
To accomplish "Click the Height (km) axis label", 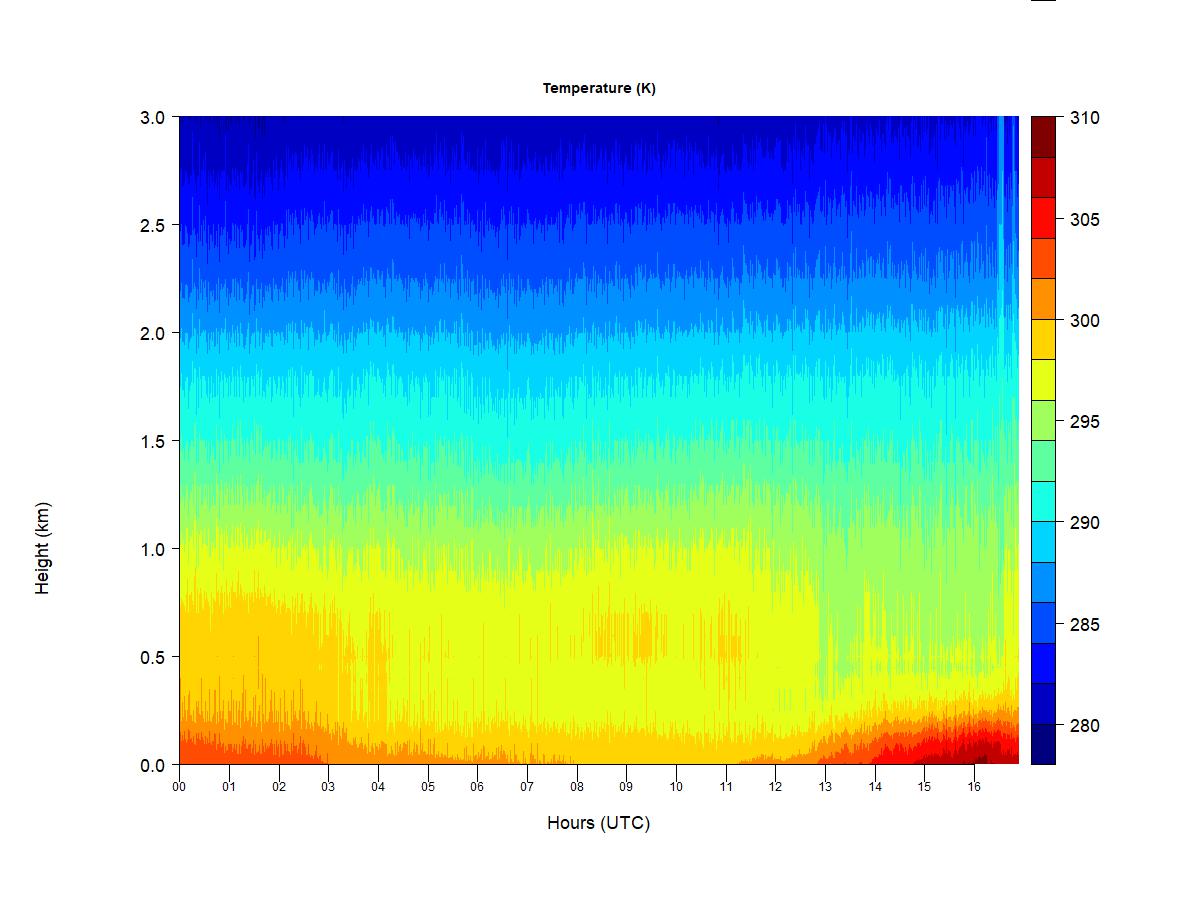I will [x=42, y=548].
